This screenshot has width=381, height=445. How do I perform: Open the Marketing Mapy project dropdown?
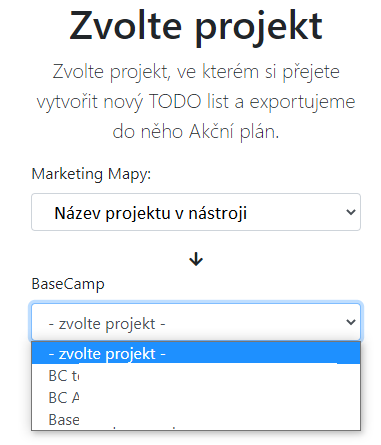196,212
